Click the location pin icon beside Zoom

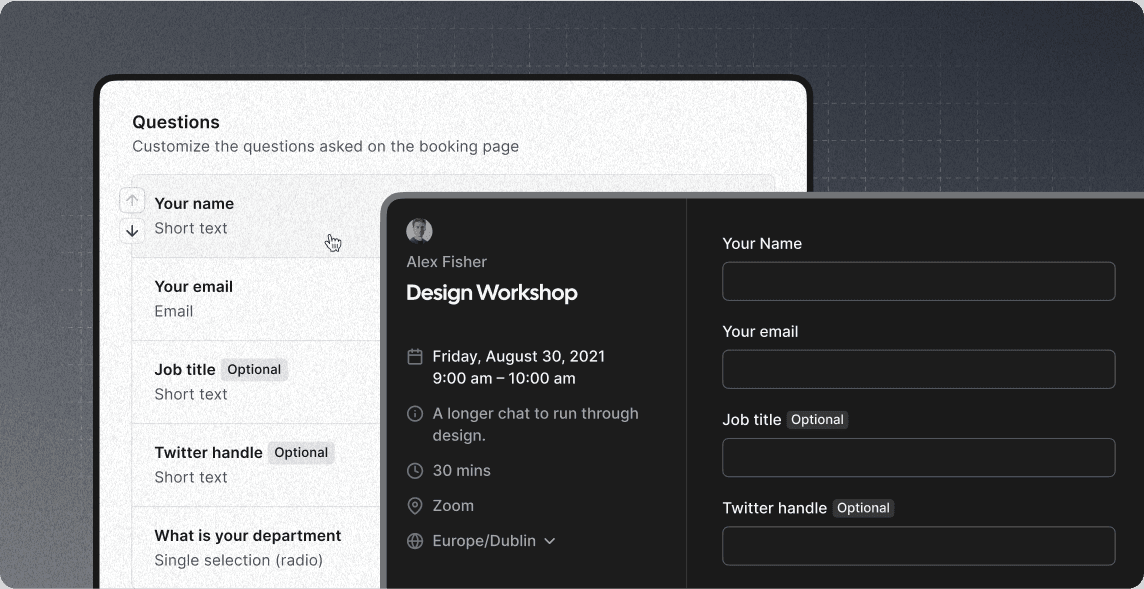(414, 506)
